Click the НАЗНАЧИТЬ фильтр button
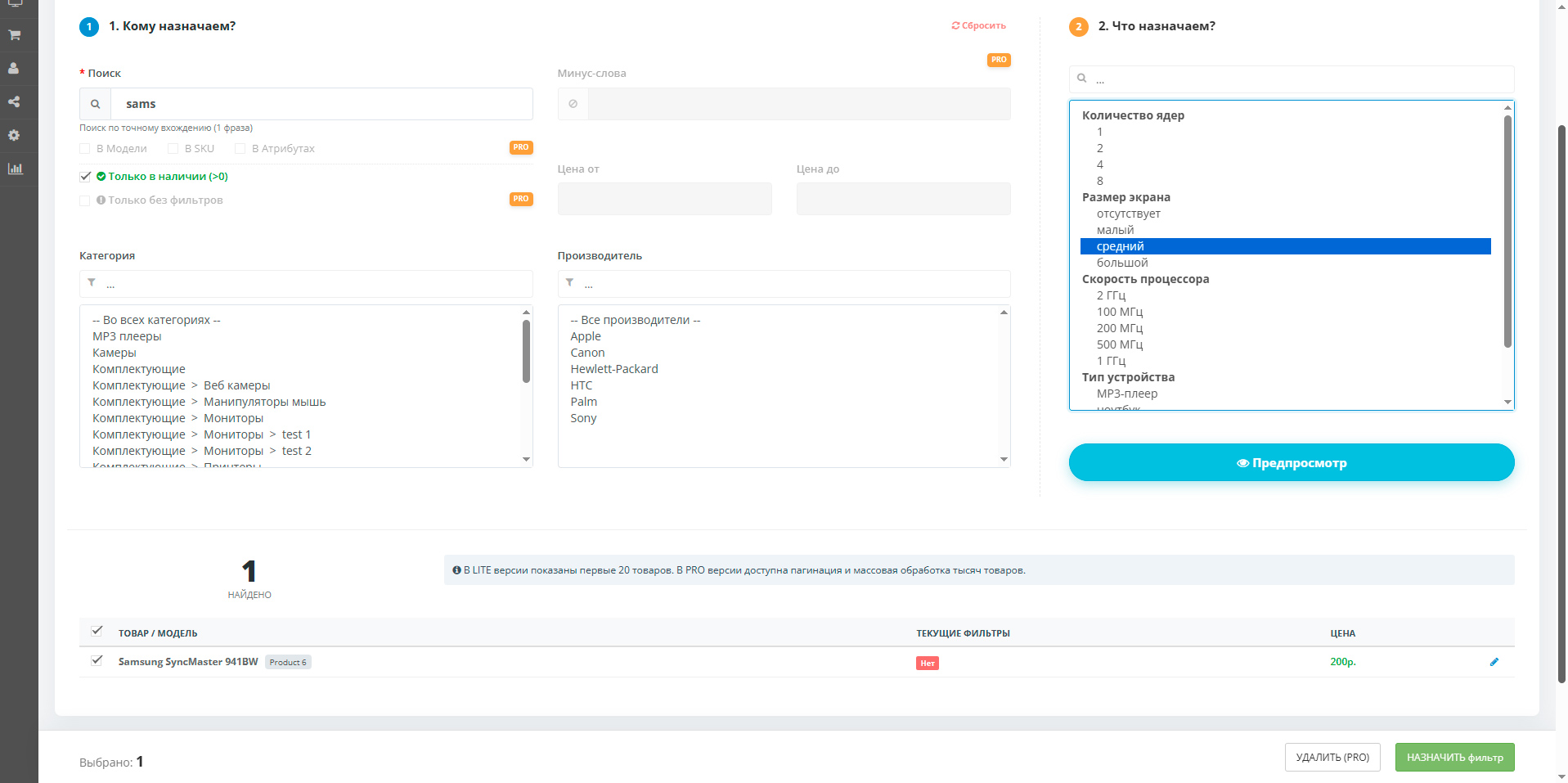Viewport: 1568px width, 783px height. [x=1454, y=757]
